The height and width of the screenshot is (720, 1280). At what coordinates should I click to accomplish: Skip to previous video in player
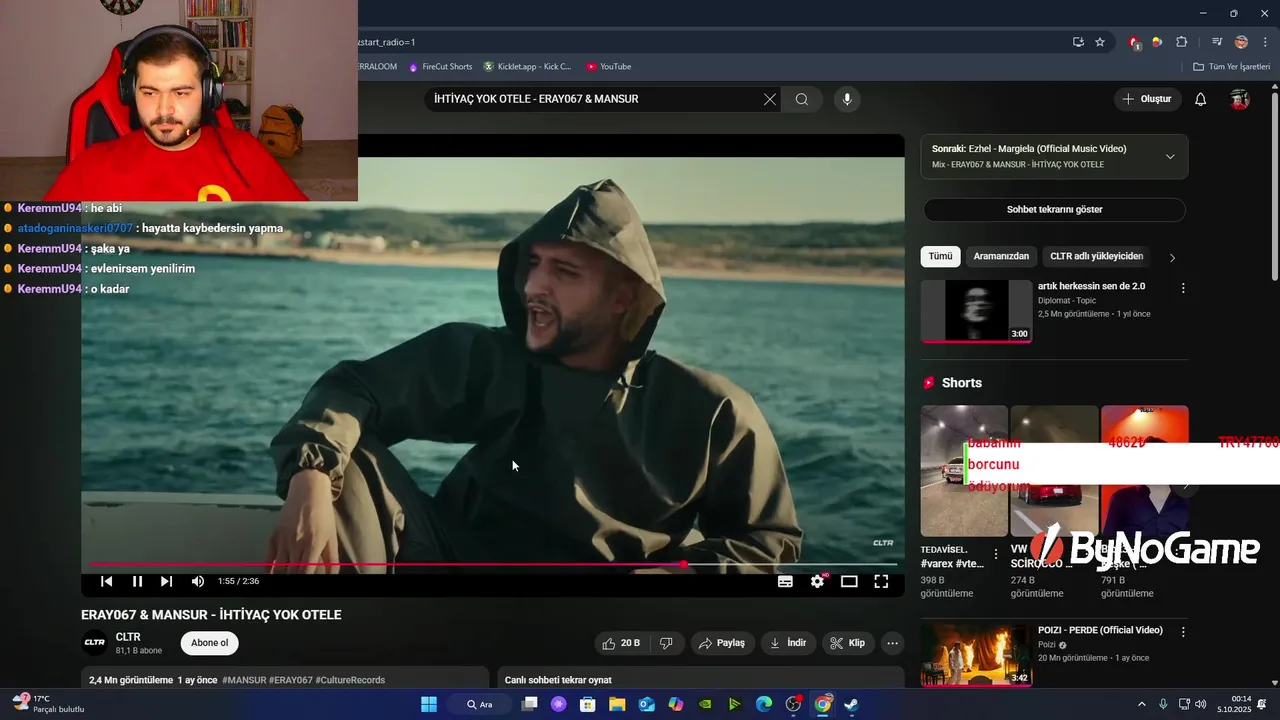[107, 581]
